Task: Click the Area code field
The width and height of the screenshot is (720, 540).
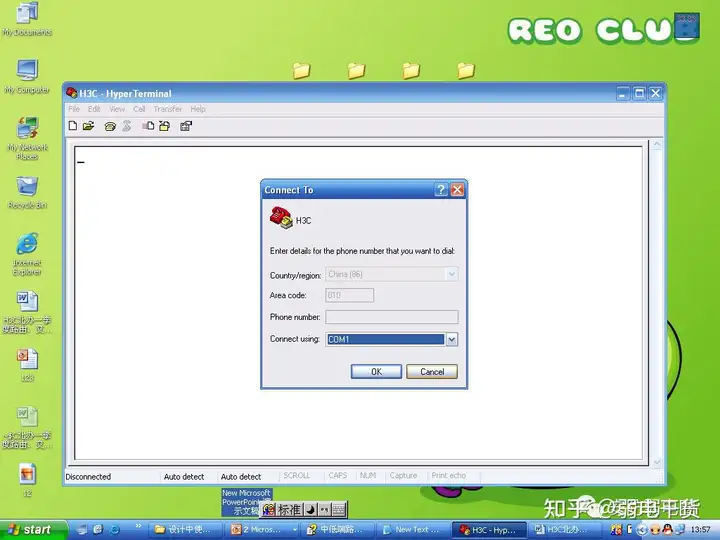Action: 349,295
